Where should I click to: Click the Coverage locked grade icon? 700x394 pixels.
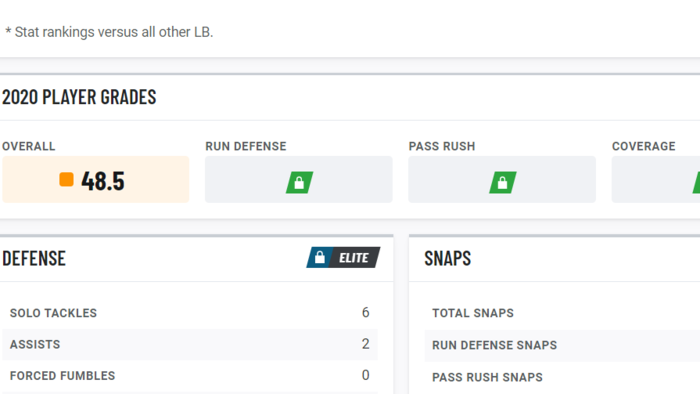pos(696,182)
